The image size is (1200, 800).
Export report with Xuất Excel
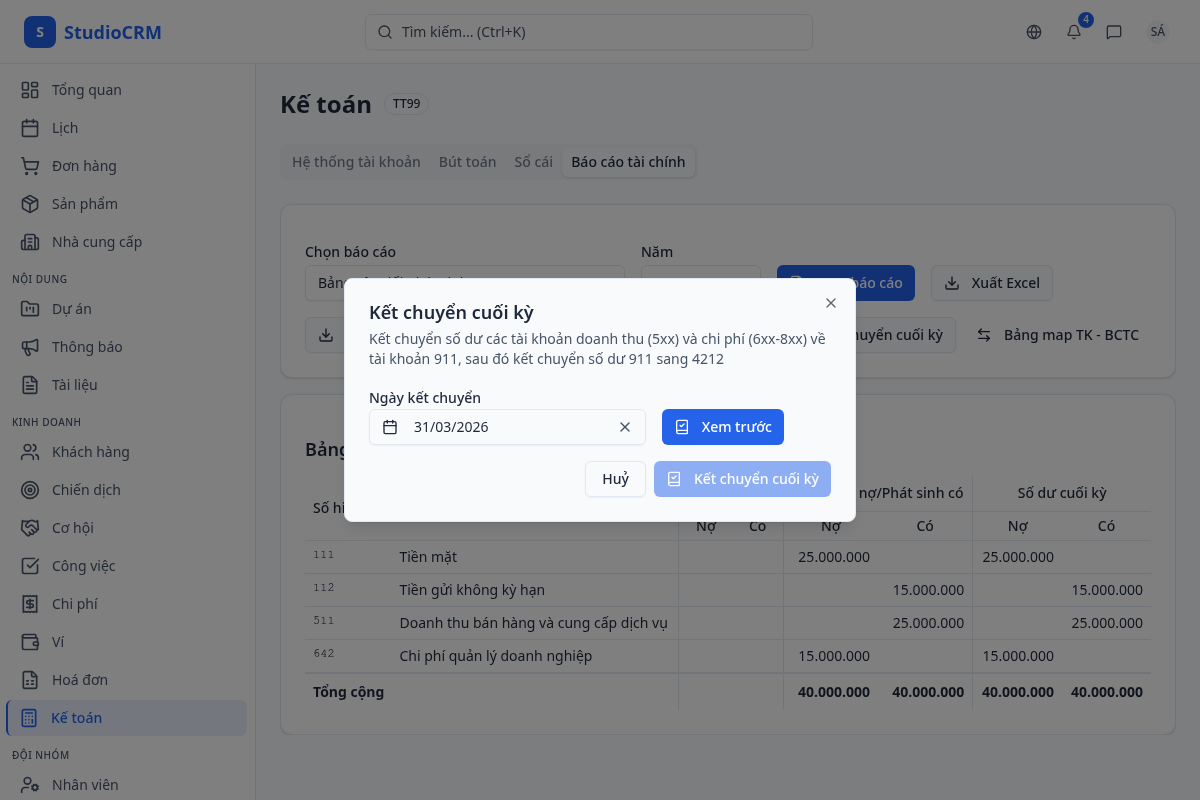(x=991, y=283)
